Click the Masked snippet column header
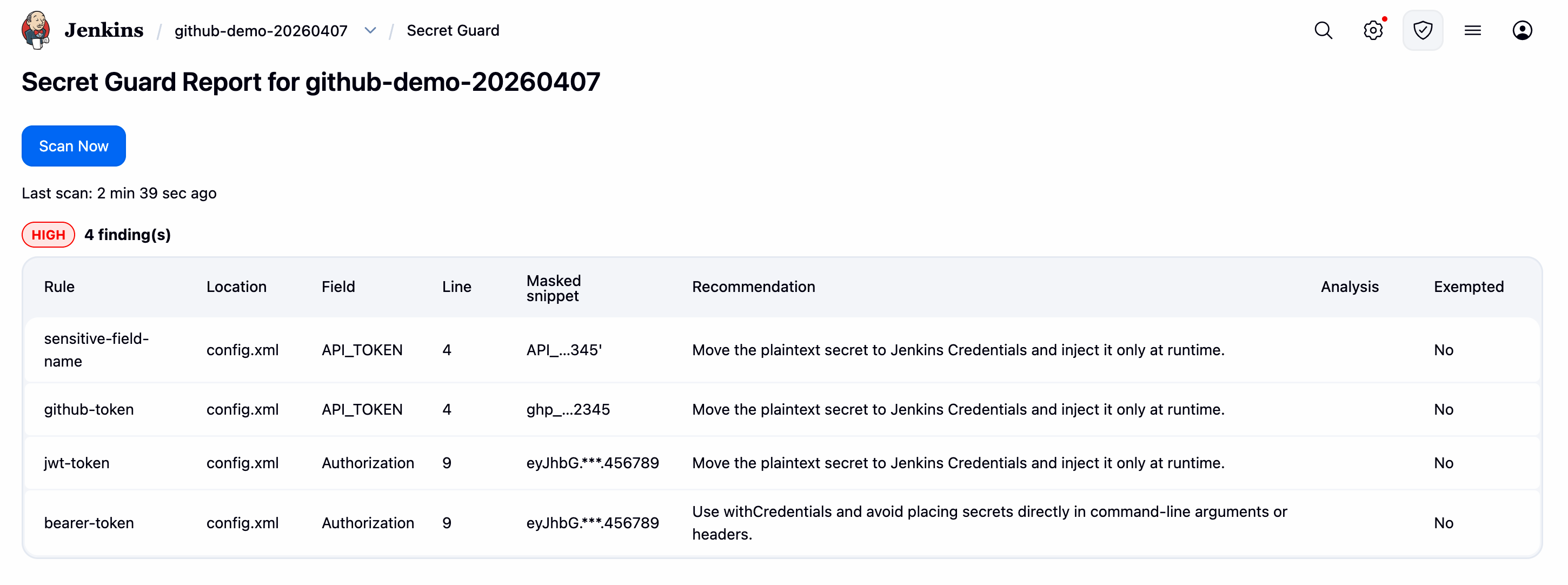Image resolution: width=1568 pixels, height=585 pixels. click(553, 288)
